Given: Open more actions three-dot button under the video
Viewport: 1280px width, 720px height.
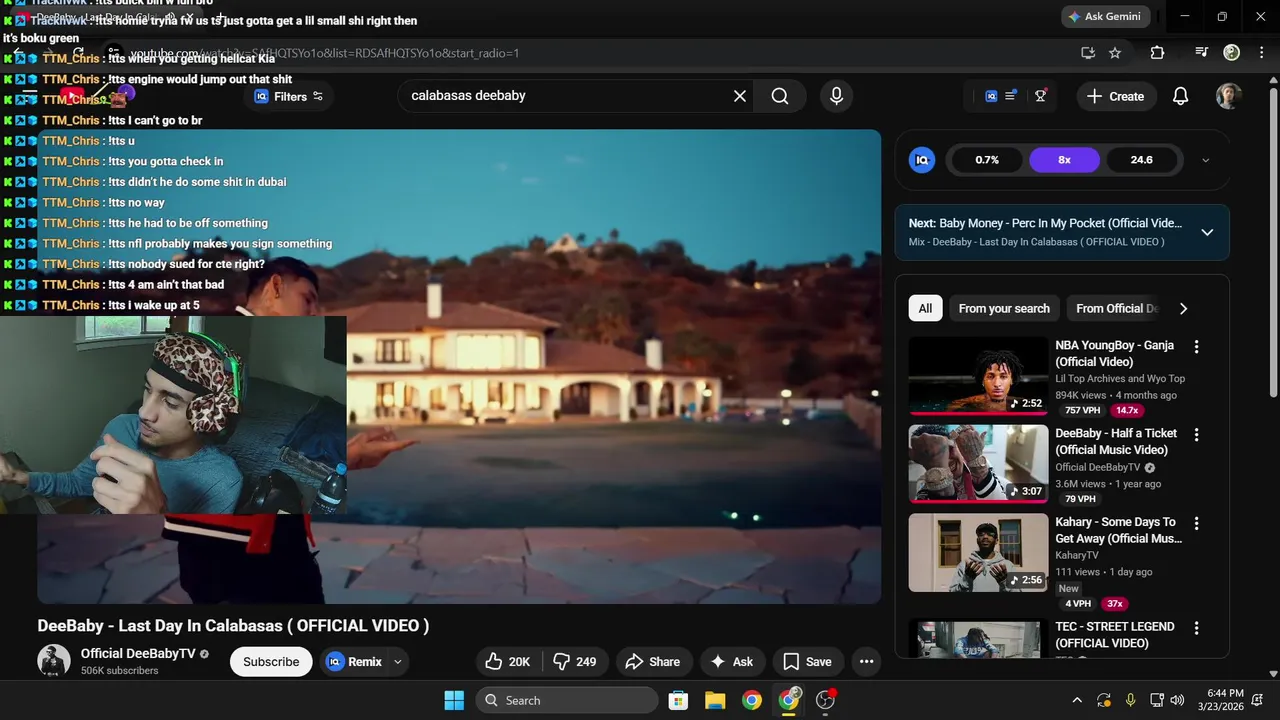Looking at the screenshot, I should 866,661.
